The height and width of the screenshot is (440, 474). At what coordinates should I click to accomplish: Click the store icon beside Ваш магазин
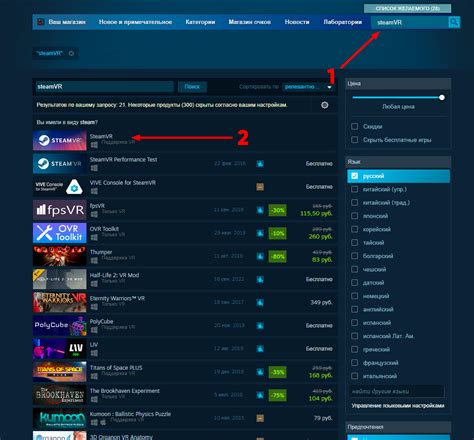[x=40, y=22]
